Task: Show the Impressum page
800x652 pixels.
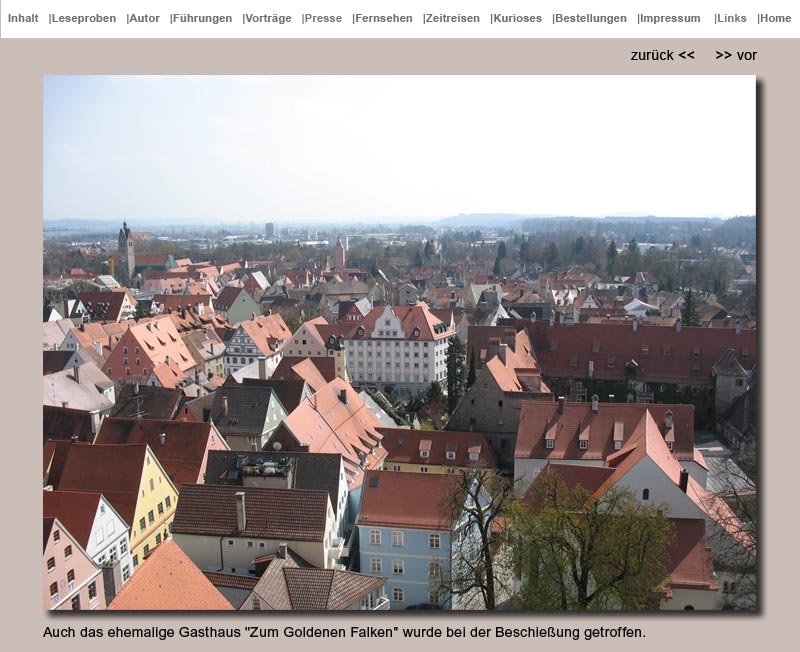Action: (x=670, y=18)
